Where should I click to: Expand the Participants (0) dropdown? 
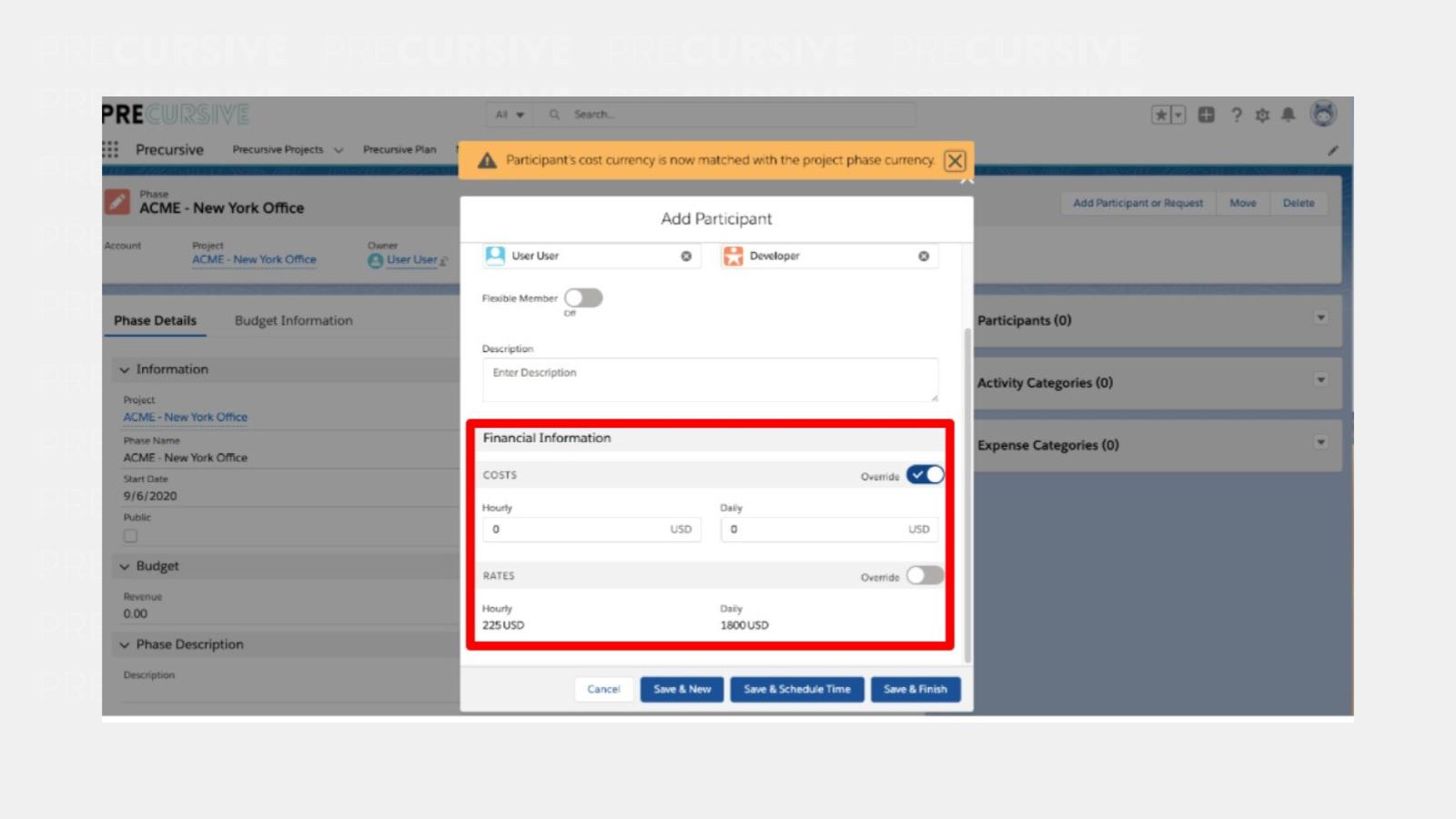1320,318
